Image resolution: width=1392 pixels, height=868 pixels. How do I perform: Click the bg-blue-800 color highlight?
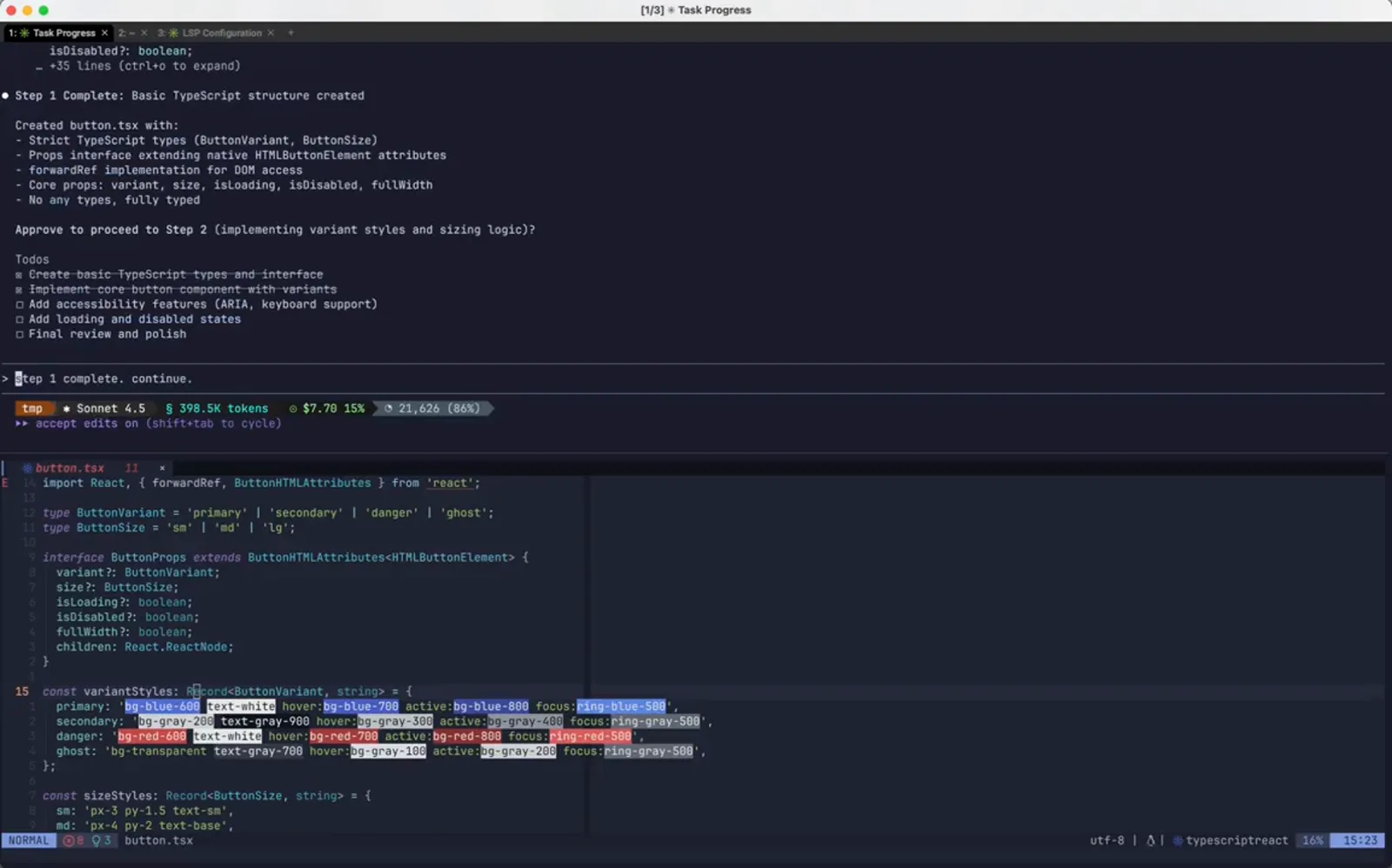491,707
